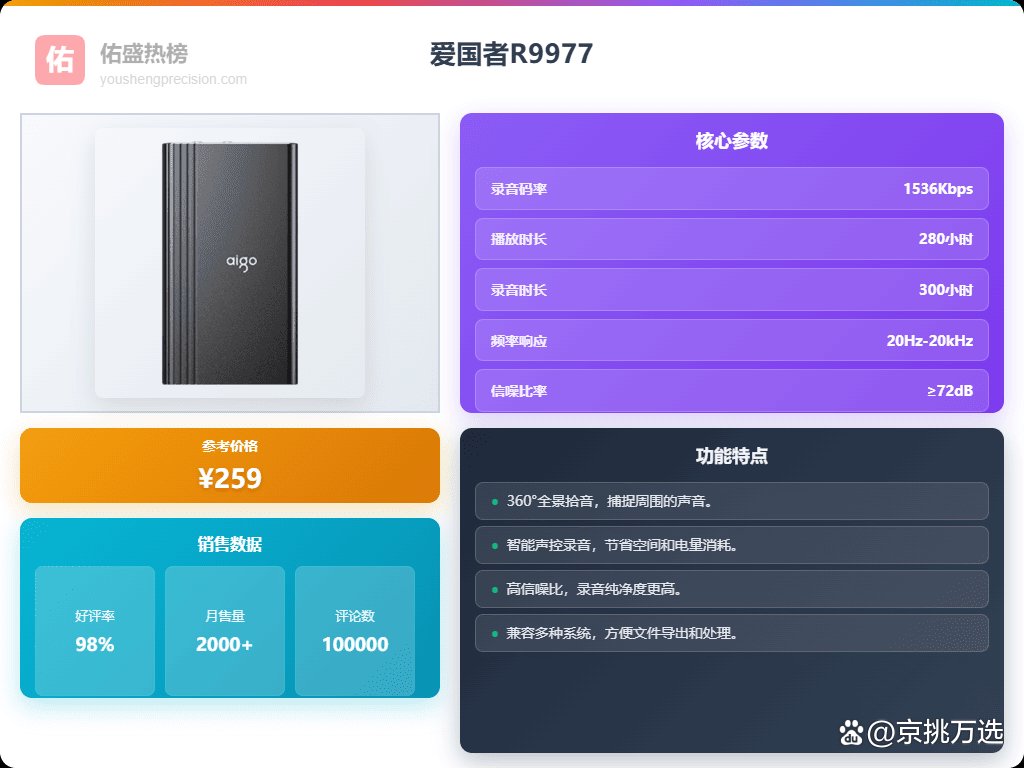
Task: Open the aigo recorder product image
Action: (x=230, y=263)
